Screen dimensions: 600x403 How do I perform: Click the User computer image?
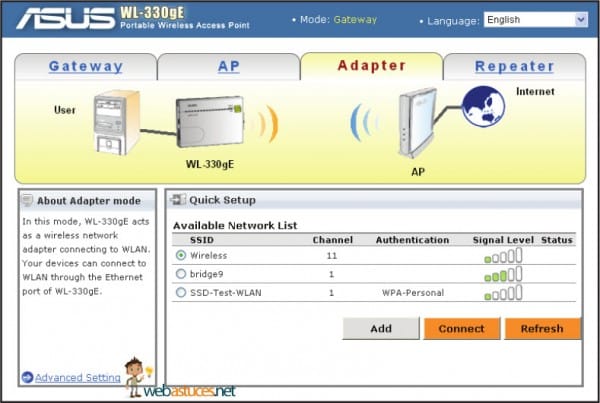click(116, 122)
